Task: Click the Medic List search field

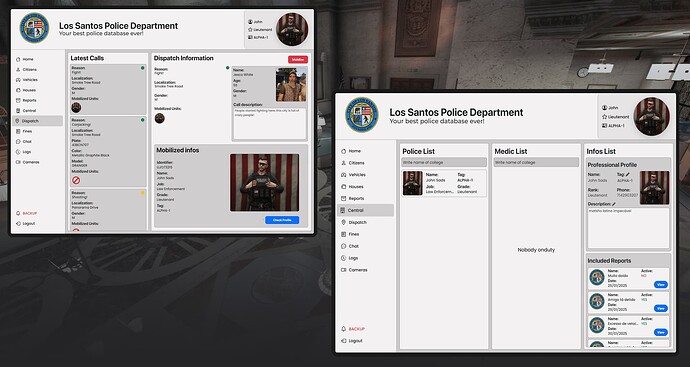Action: (536, 162)
